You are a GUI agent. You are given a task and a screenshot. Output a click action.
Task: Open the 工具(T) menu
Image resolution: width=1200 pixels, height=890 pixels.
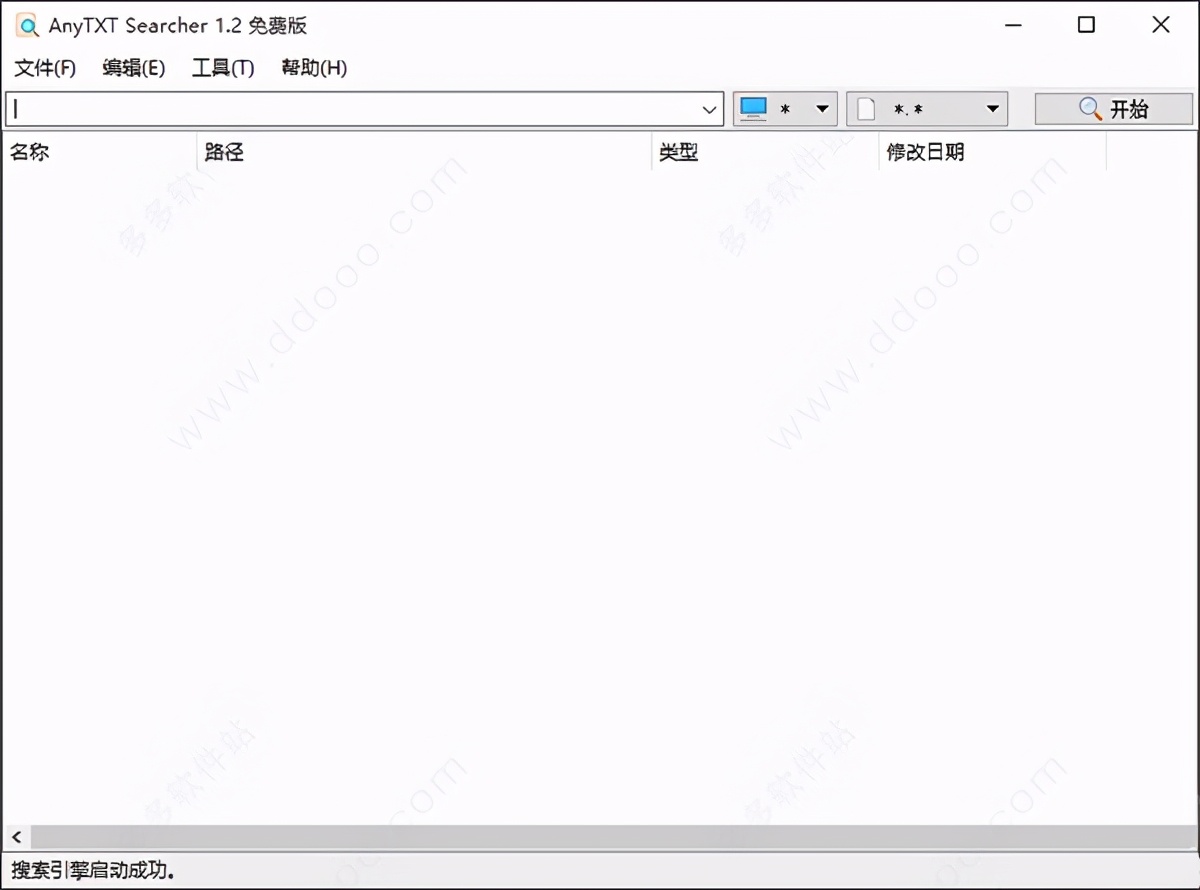click(223, 68)
